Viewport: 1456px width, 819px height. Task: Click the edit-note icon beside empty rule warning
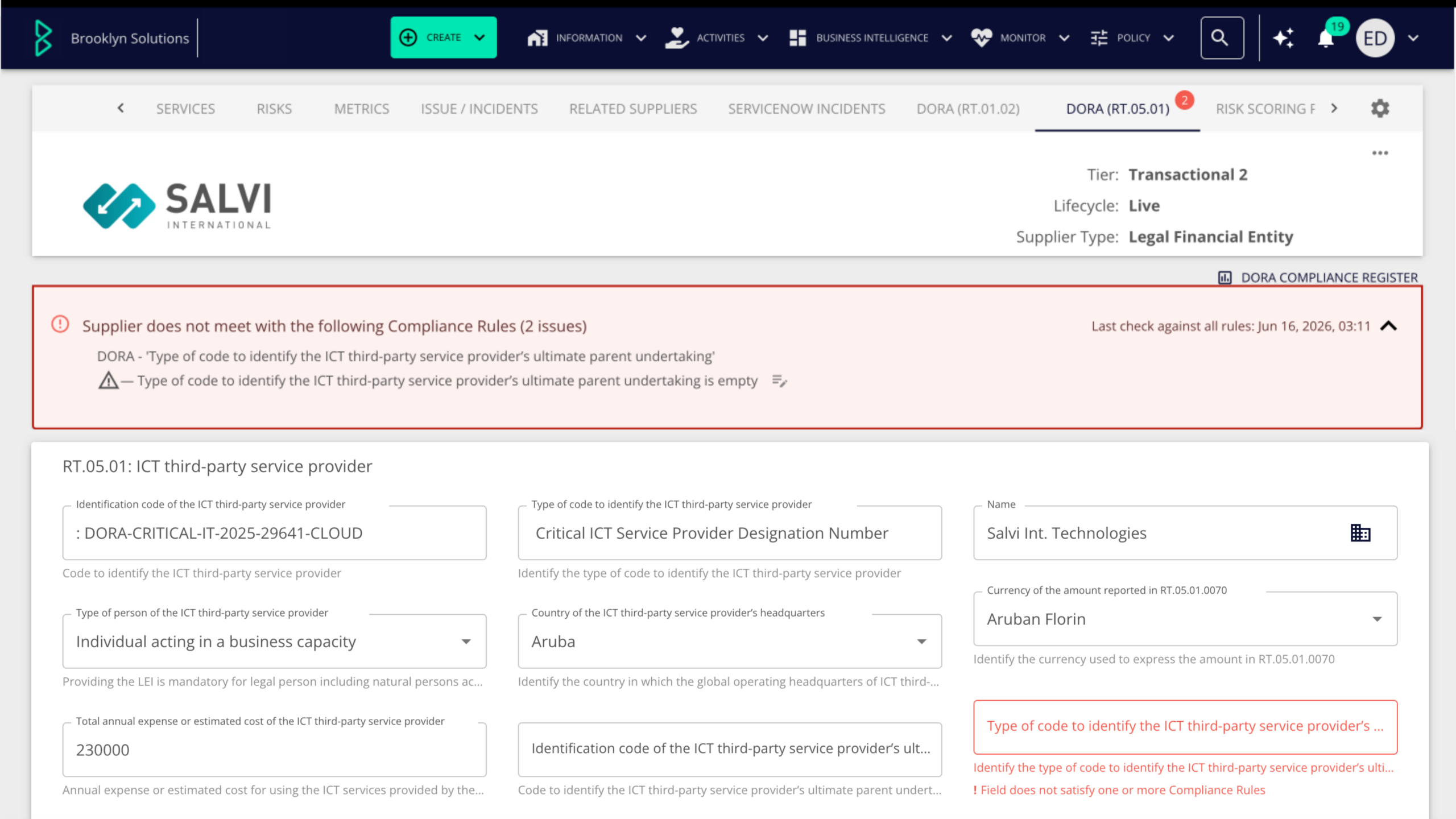click(x=779, y=381)
